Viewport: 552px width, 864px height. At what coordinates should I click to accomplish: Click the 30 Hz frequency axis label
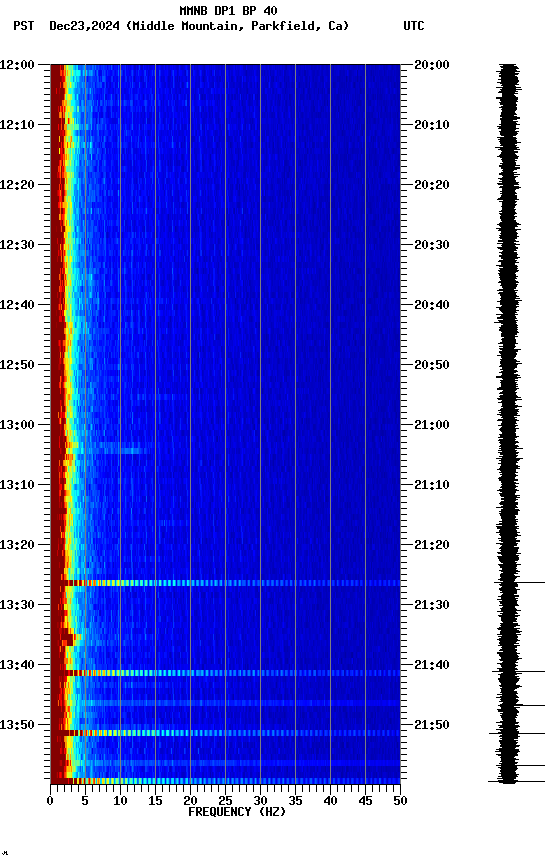point(261,801)
